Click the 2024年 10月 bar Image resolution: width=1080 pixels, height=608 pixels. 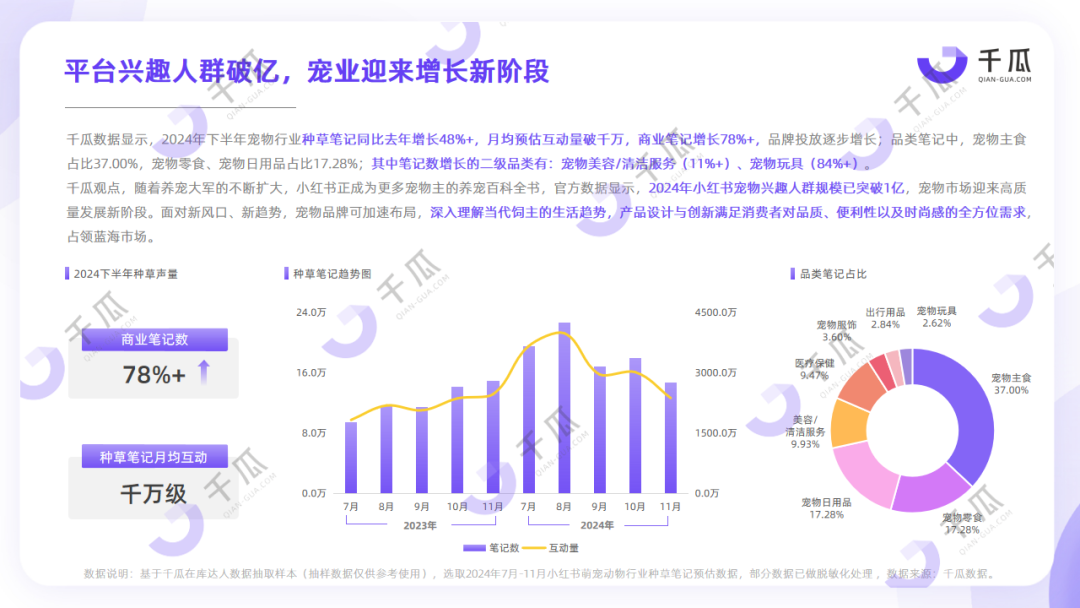pyautogui.click(x=635, y=426)
